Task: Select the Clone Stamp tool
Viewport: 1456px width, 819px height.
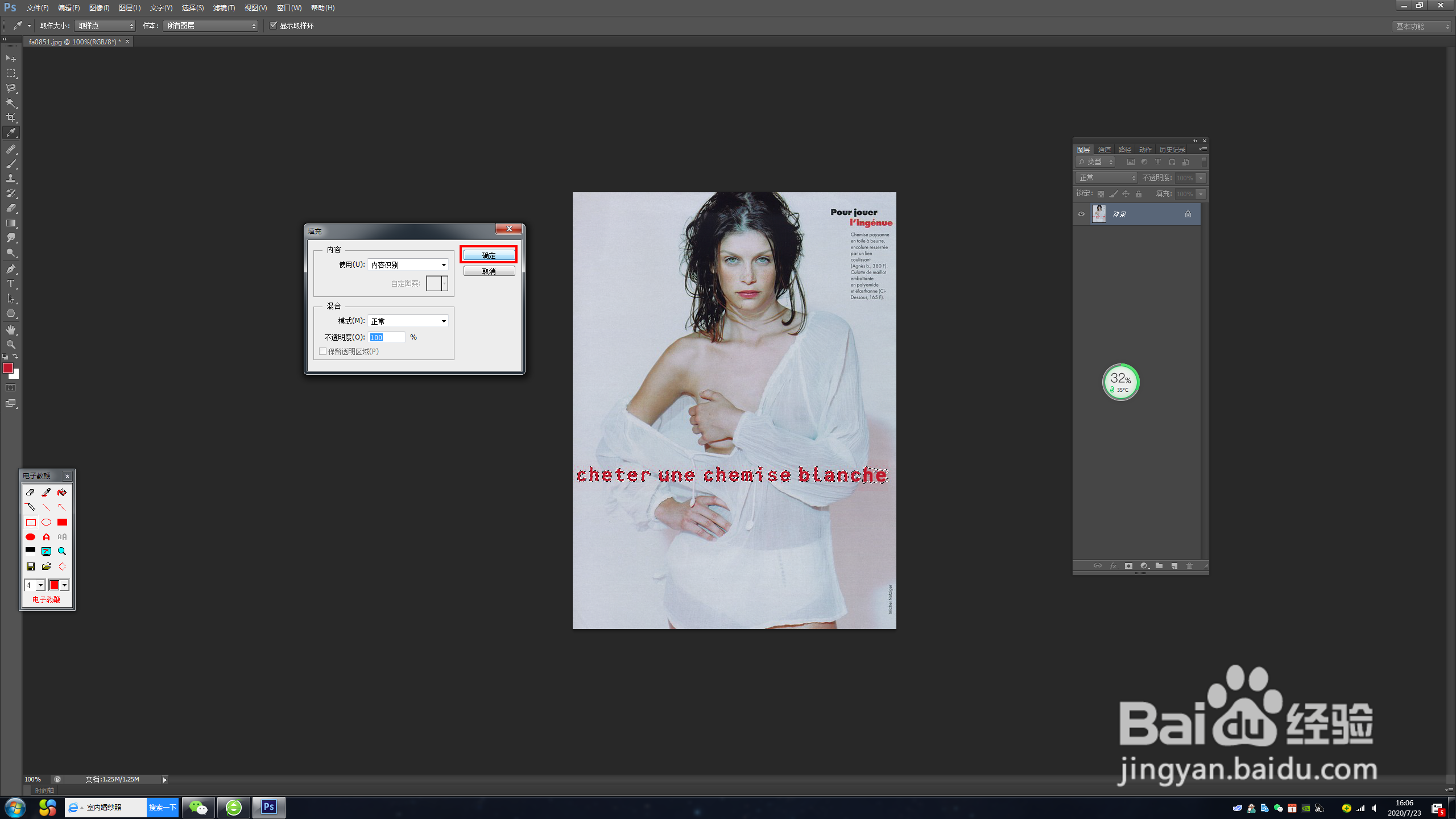Action: pyautogui.click(x=11, y=179)
